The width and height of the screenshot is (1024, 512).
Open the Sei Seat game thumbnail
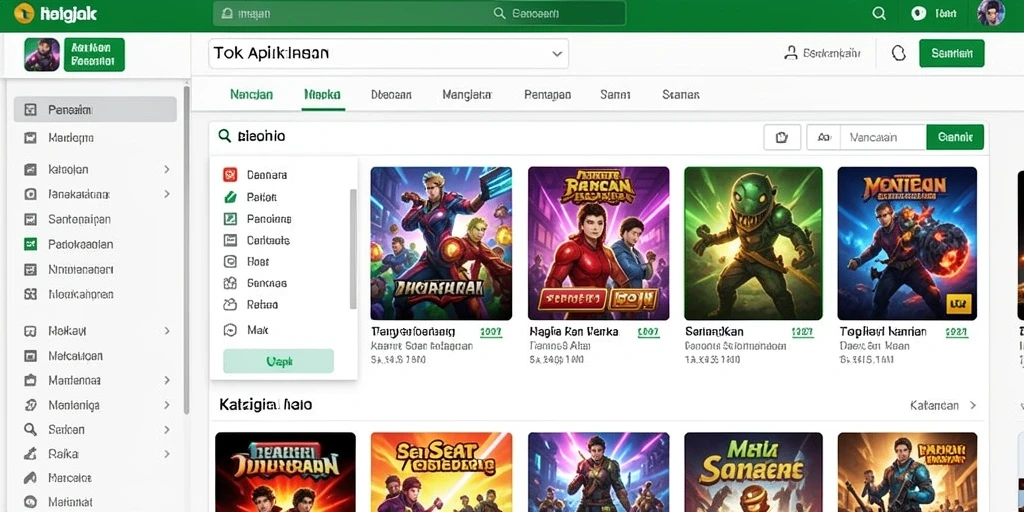coord(441,472)
